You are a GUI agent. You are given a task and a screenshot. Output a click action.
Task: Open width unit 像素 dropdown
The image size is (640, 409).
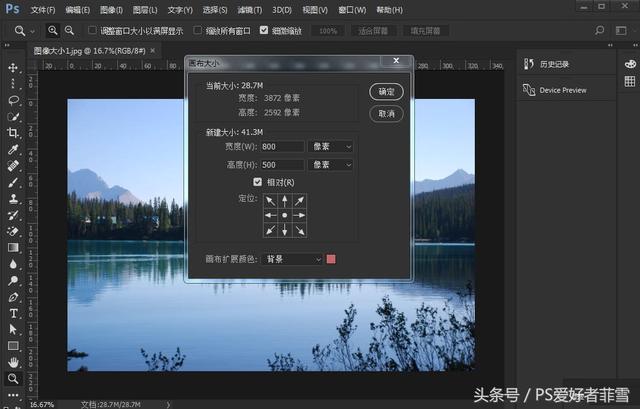click(x=330, y=147)
